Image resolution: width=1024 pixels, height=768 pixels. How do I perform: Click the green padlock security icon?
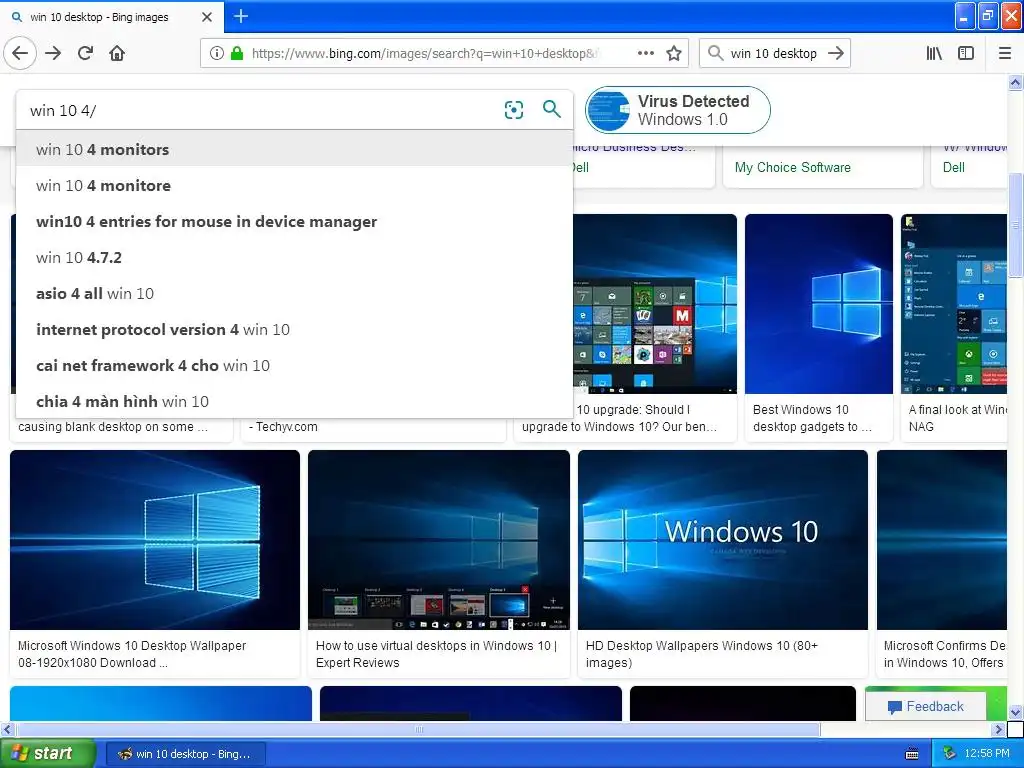236,53
